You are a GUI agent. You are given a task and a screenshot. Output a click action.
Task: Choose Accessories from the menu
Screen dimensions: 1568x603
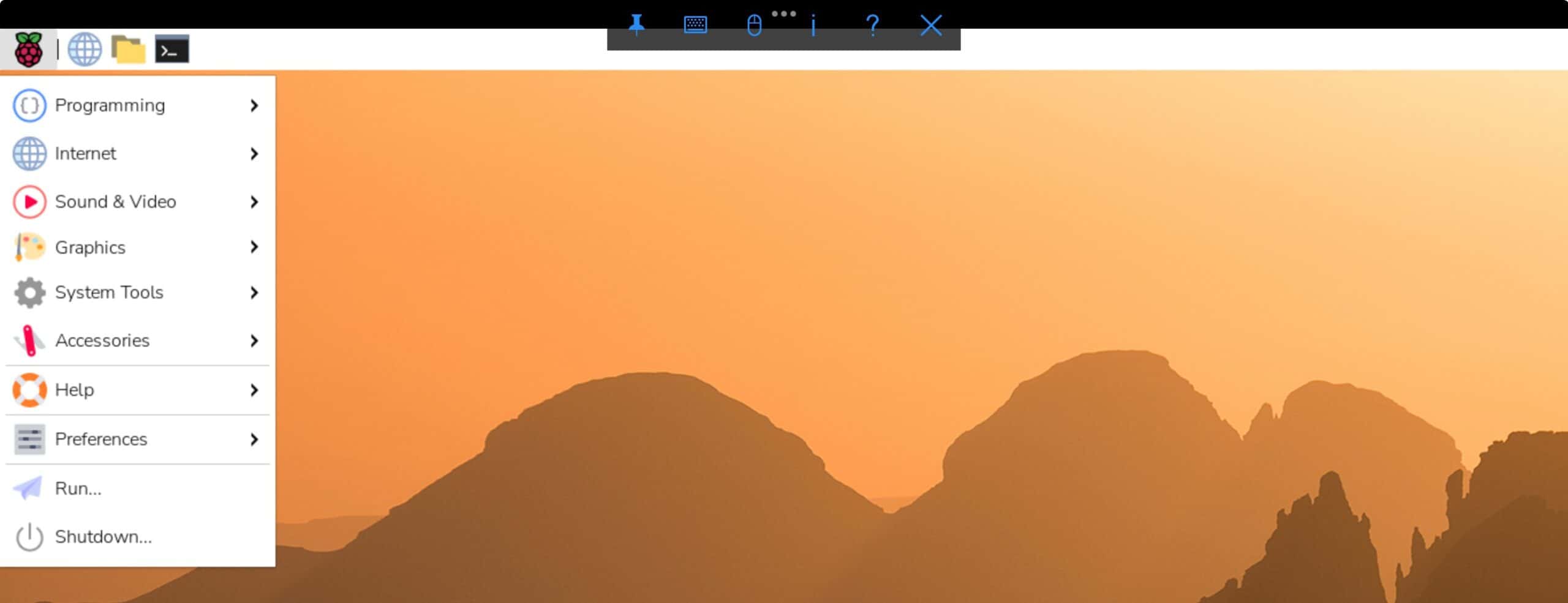pos(102,340)
